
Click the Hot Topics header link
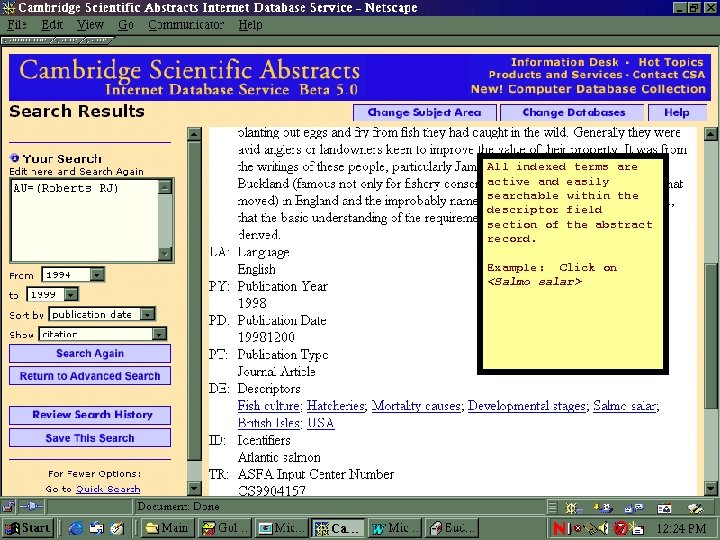[x=671, y=62]
